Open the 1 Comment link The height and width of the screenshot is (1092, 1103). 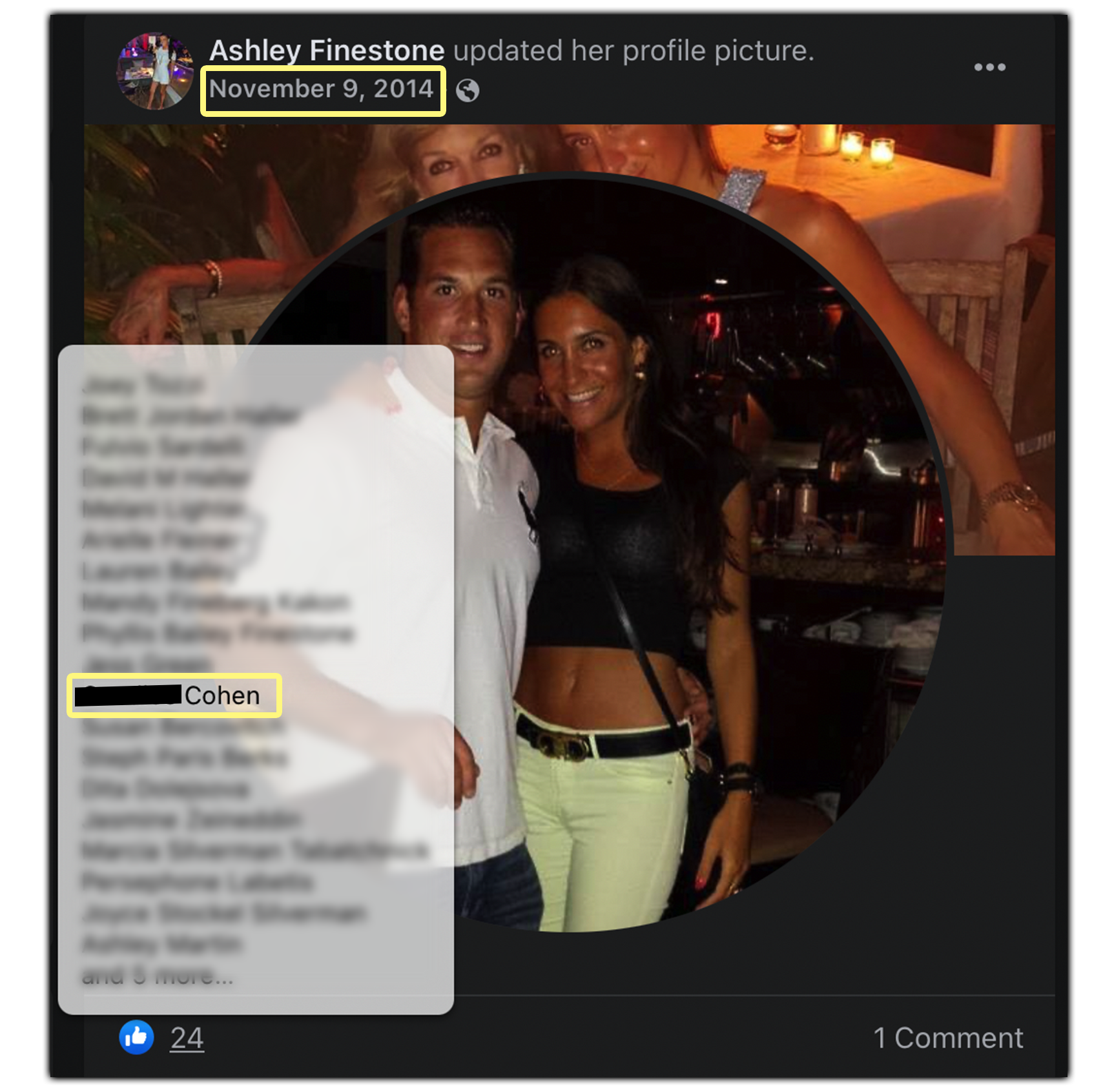coord(948,1038)
